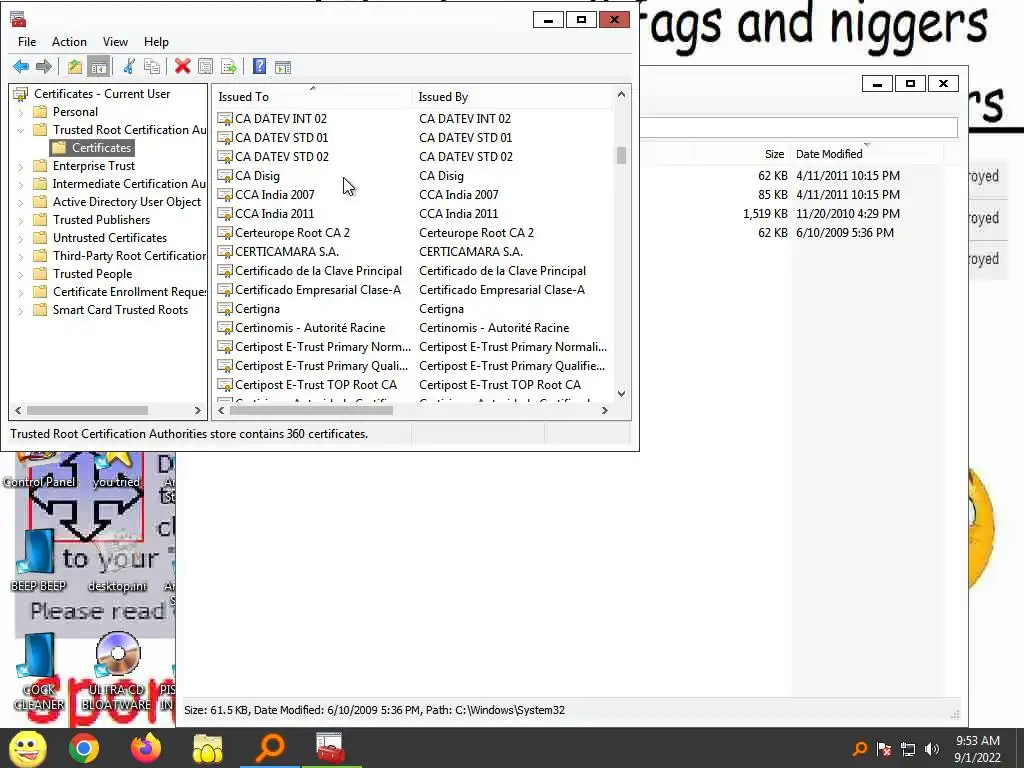The width and height of the screenshot is (1024, 768).
Task: Click the desktop.ini desktop icon
Action: click(118, 560)
